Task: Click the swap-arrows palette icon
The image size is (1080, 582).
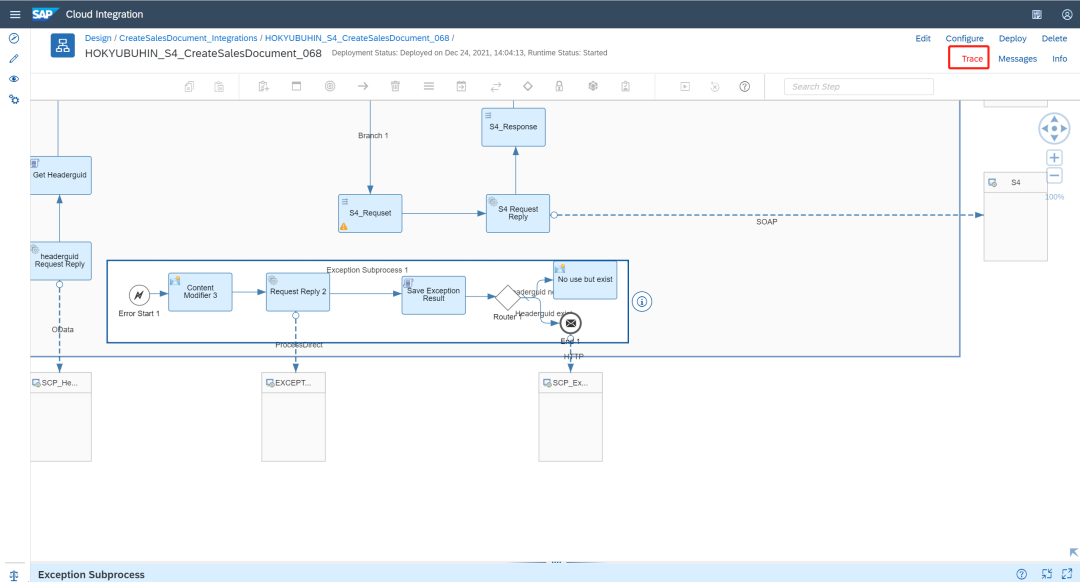Action: pyautogui.click(x=495, y=86)
